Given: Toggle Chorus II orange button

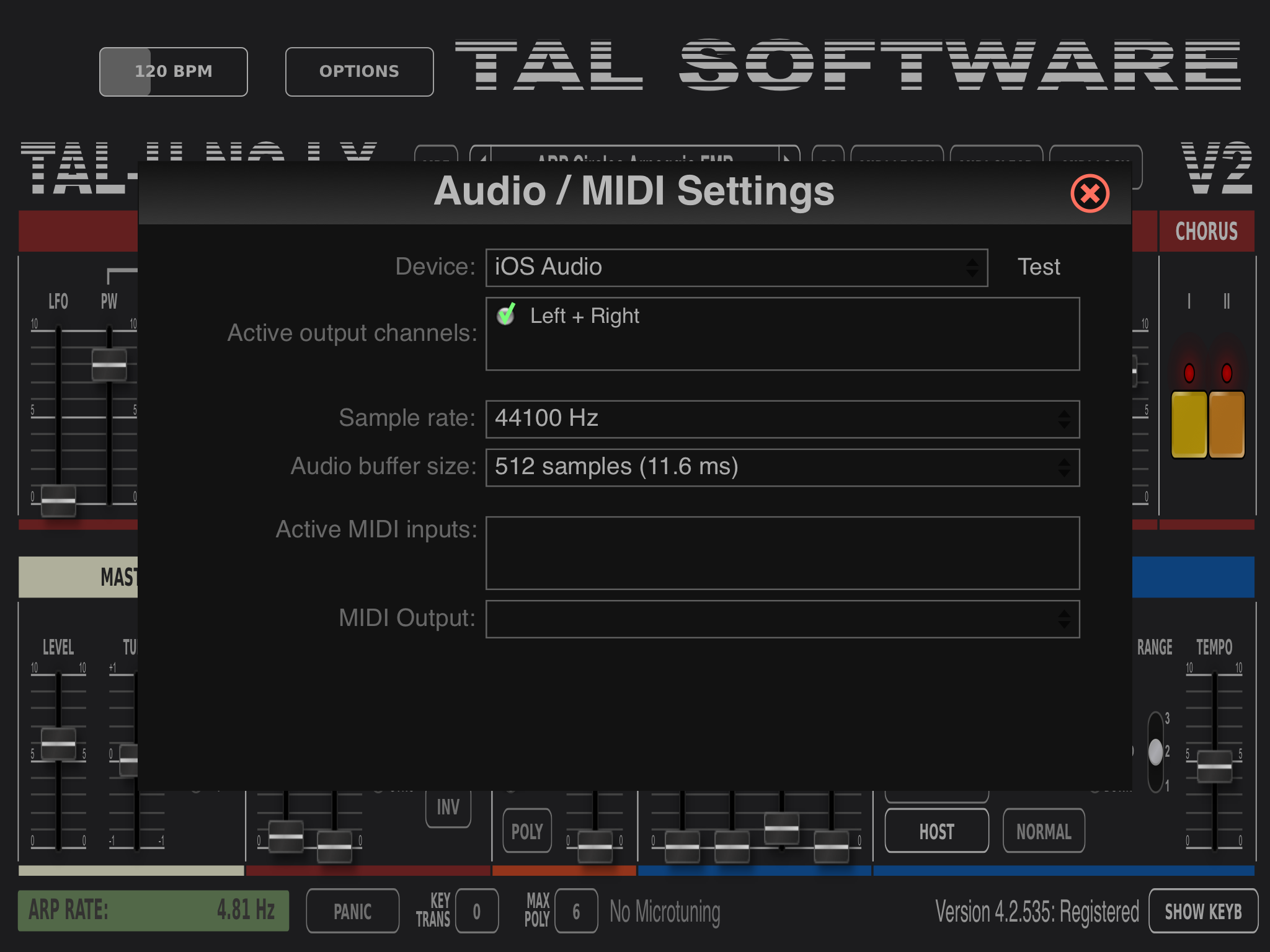Looking at the screenshot, I should [1227, 424].
